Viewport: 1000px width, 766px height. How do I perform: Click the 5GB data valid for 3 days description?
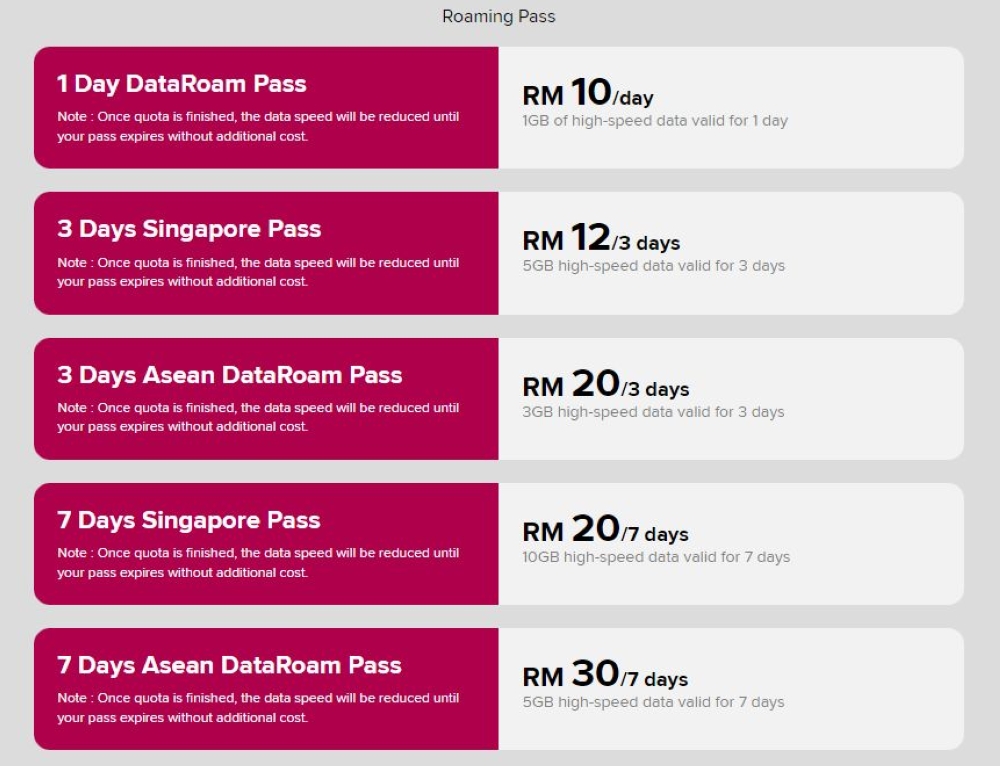[x=654, y=266]
